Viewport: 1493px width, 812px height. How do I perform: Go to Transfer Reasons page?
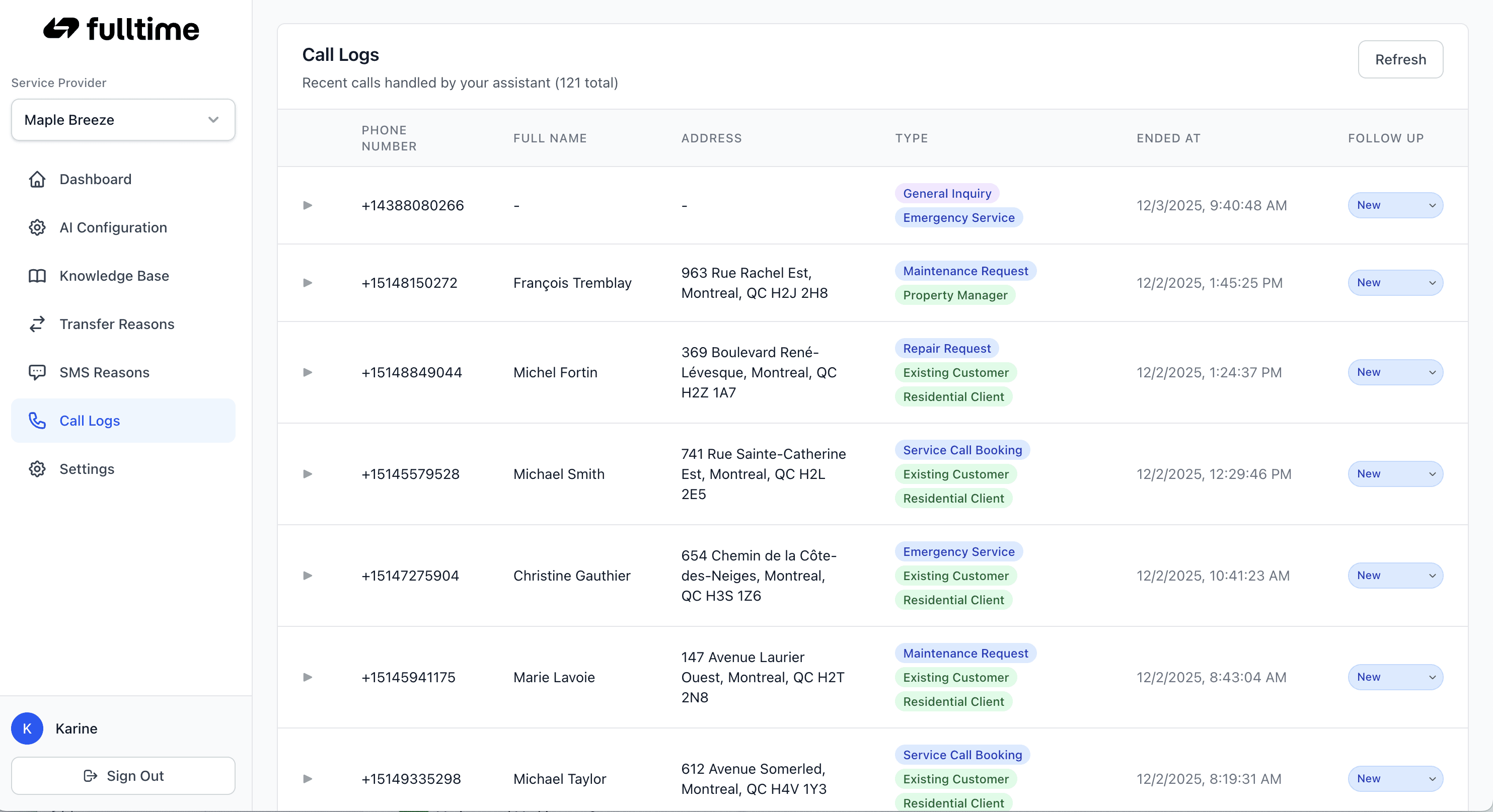pyautogui.click(x=116, y=324)
